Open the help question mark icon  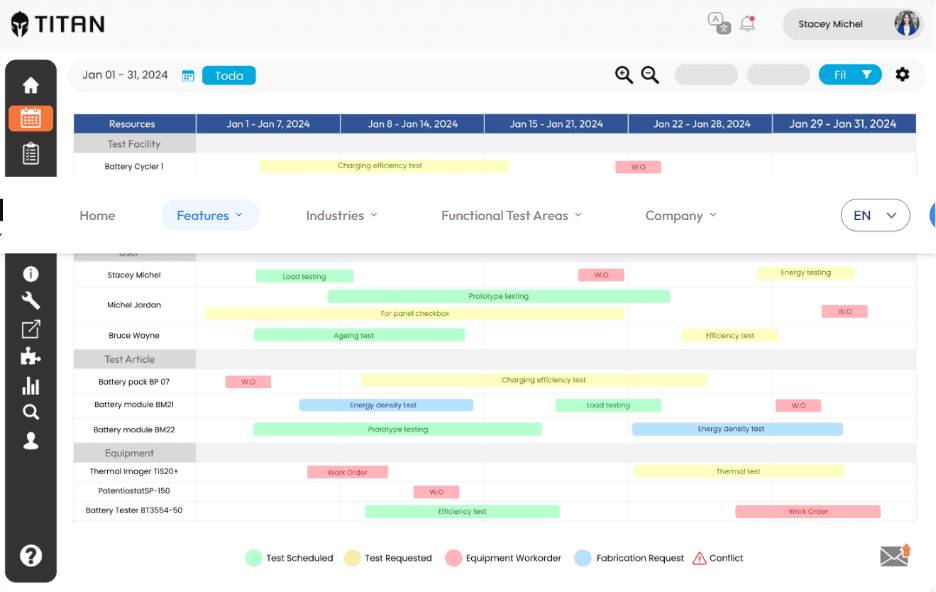[x=30, y=556]
